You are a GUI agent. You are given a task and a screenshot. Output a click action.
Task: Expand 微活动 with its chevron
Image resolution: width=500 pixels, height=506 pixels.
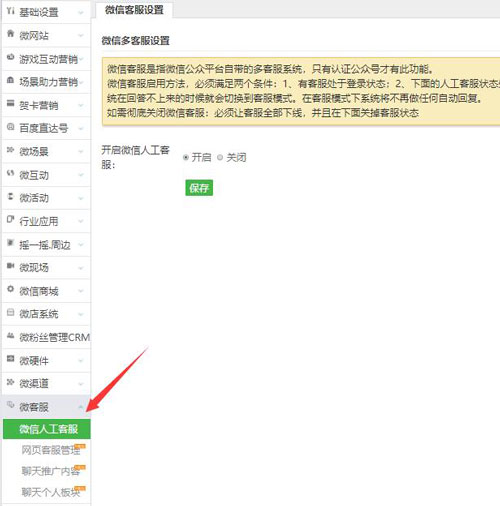click(x=81, y=198)
